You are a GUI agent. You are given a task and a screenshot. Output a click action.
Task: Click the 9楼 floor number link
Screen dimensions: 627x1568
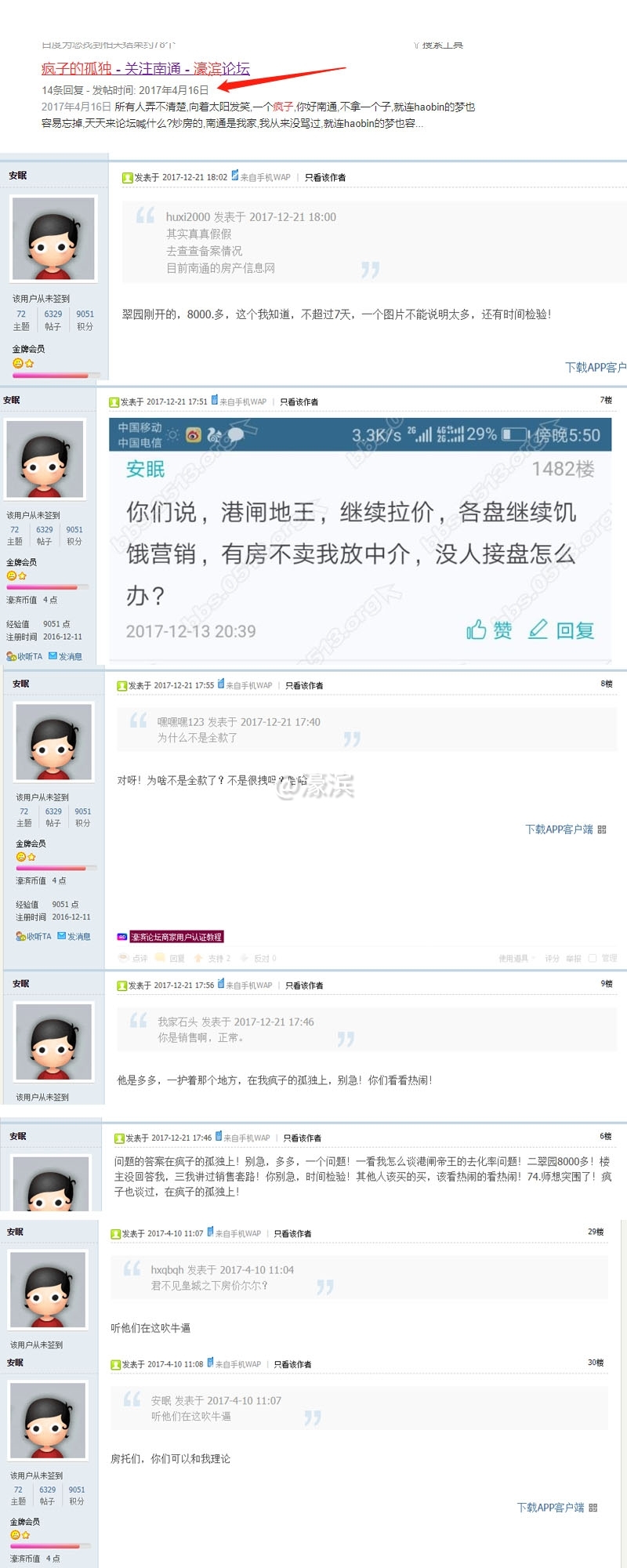[x=607, y=983]
